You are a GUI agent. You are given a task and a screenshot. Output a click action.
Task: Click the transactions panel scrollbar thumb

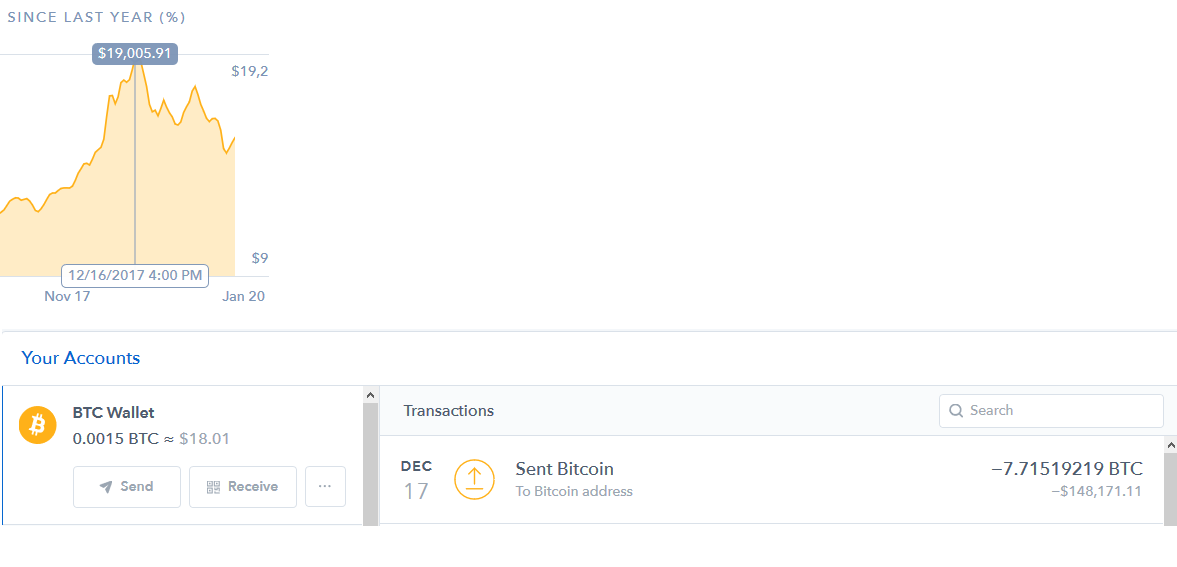click(x=1170, y=488)
